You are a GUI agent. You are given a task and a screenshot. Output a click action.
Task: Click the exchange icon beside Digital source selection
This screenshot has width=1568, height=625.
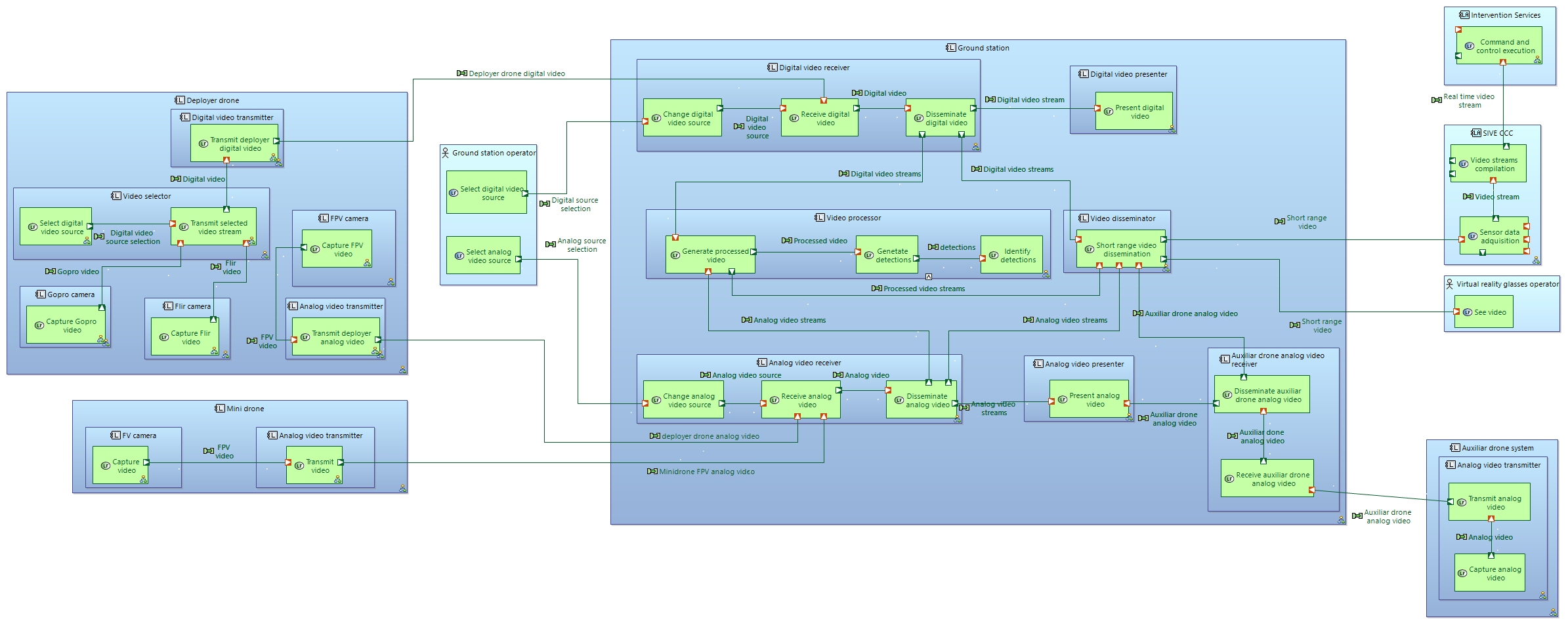pyautogui.click(x=545, y=204)
